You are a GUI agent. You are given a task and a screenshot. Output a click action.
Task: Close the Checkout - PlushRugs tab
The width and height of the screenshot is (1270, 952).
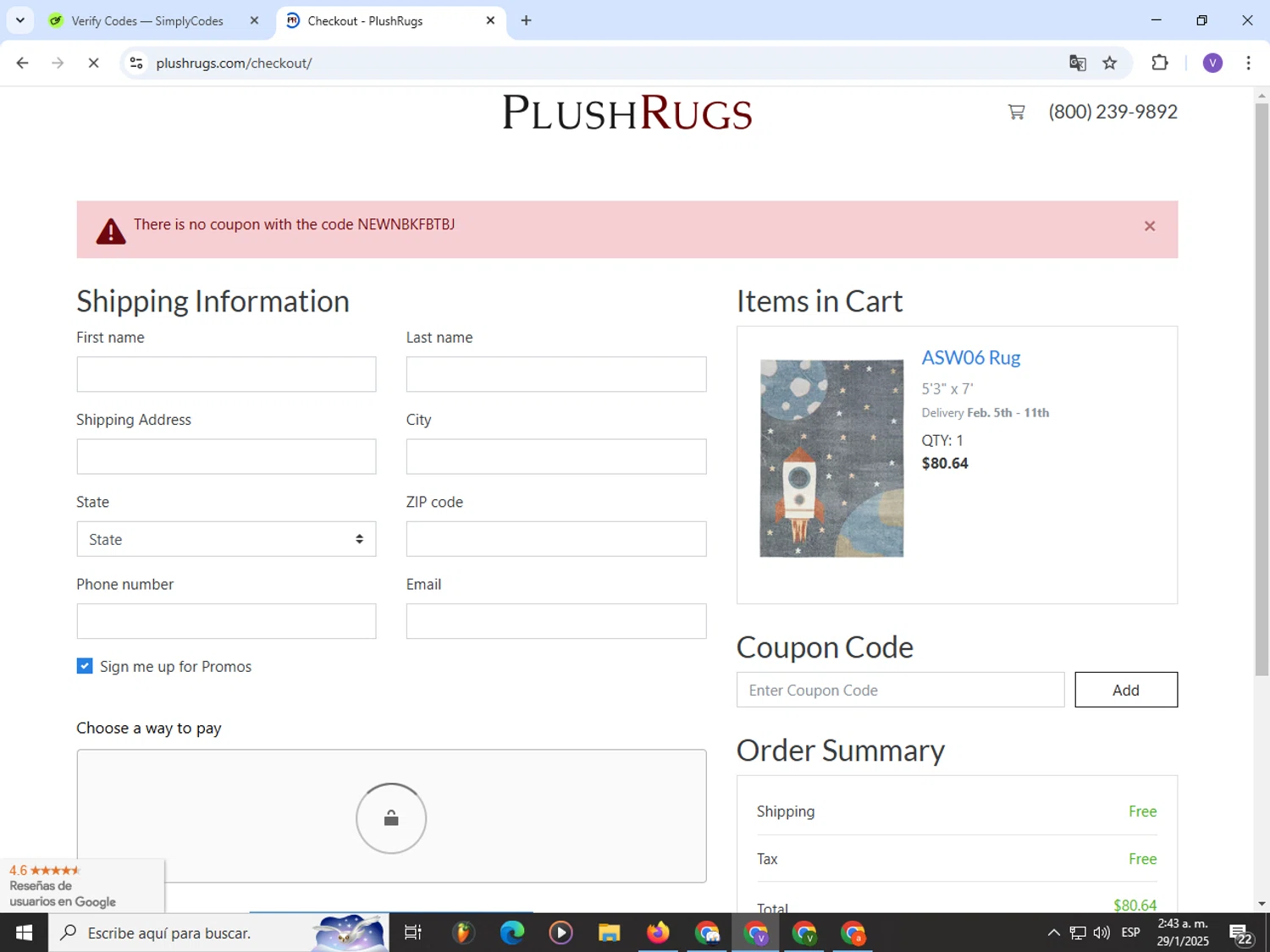490,21
